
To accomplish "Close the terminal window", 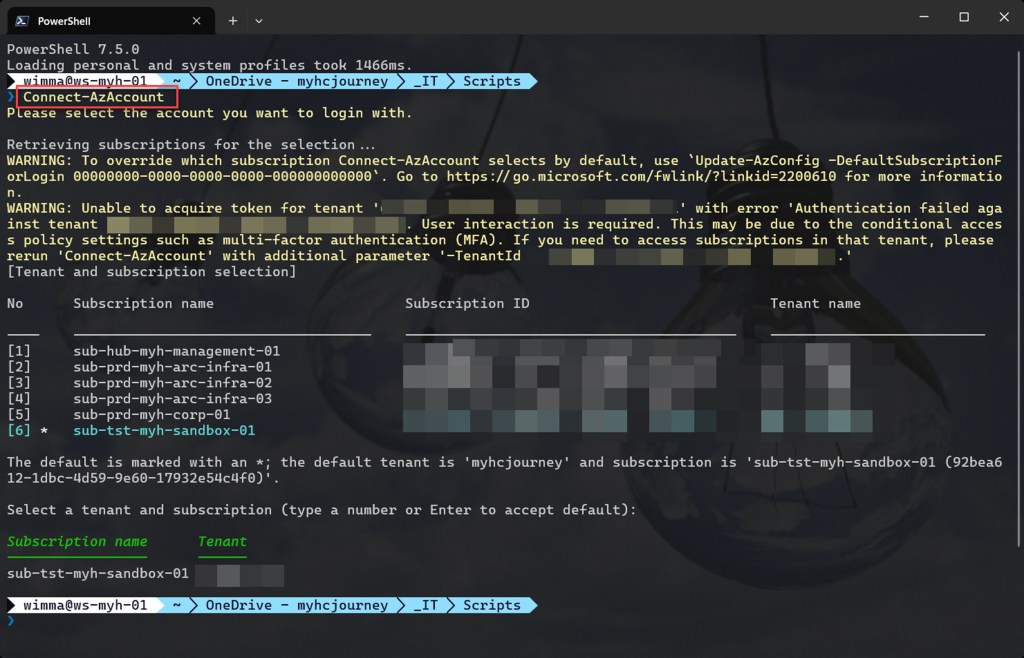I will [x=1002, y=17].
